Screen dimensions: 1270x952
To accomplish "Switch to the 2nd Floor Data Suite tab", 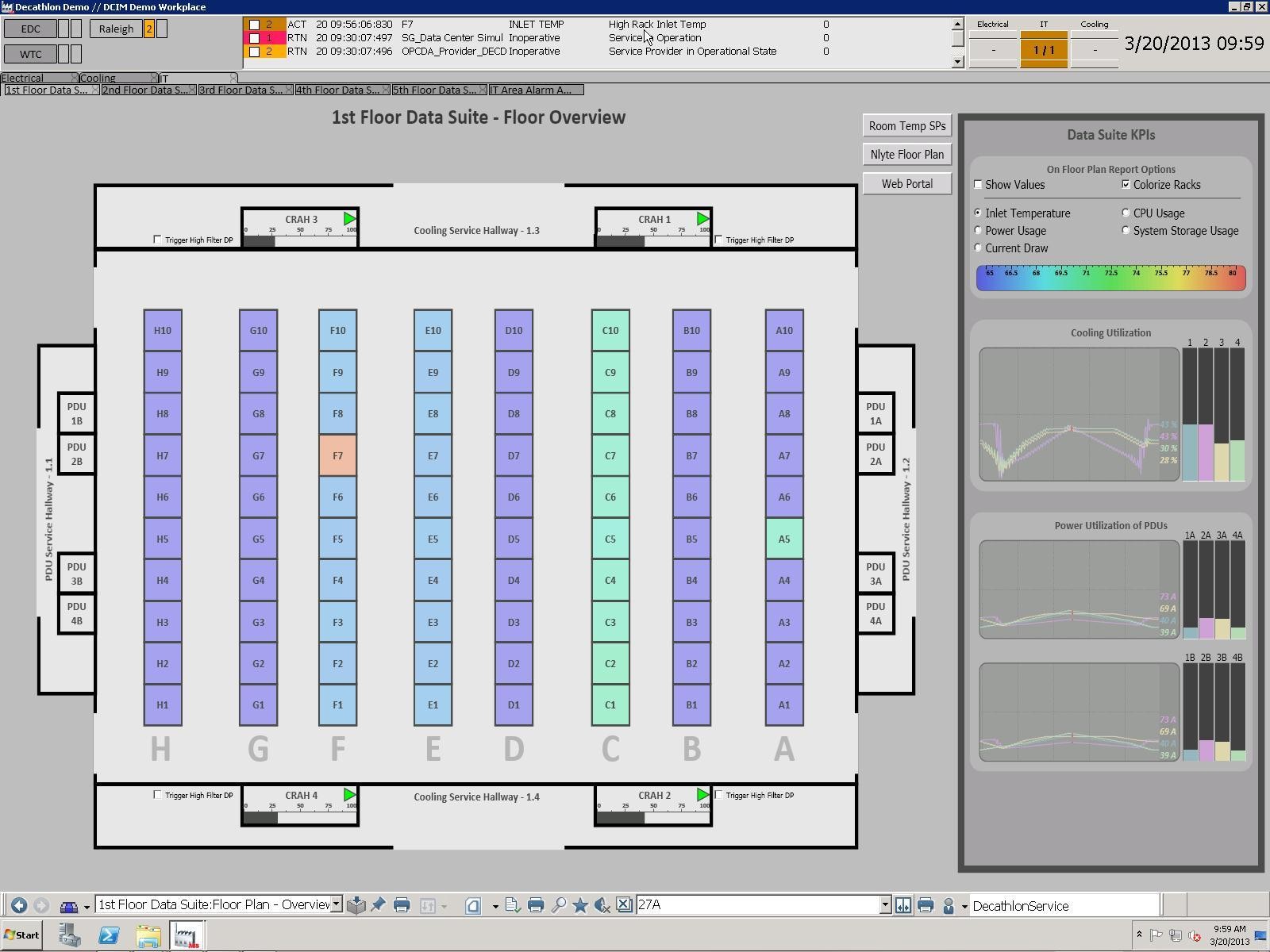I will pyautogui.click(x=144, y=90).
